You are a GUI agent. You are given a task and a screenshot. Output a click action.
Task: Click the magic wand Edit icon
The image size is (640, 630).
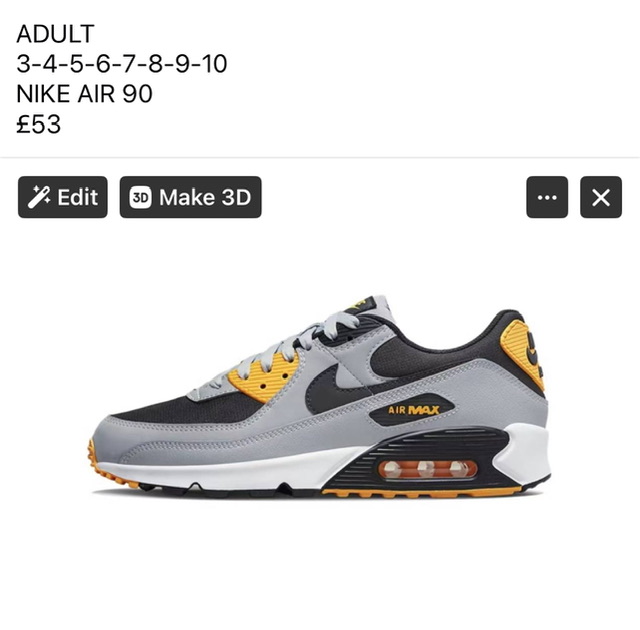[39, 197]
